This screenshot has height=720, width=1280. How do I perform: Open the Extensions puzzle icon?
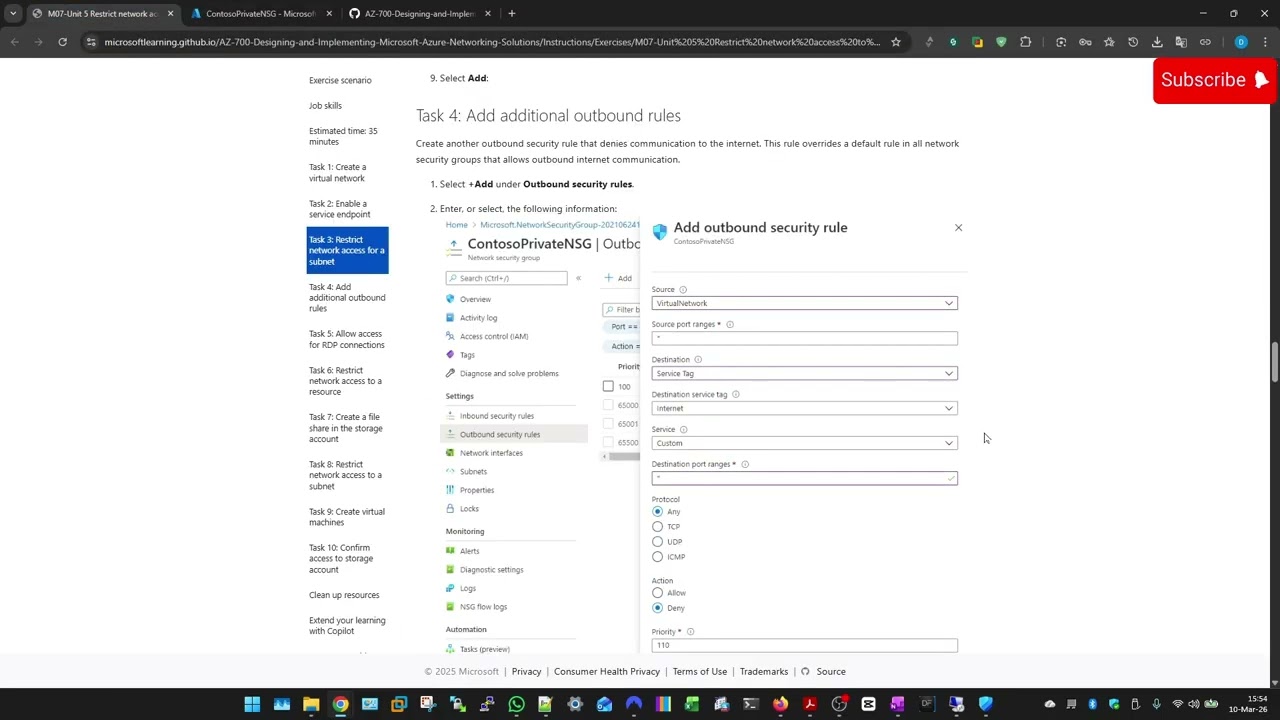[1025, 42]
